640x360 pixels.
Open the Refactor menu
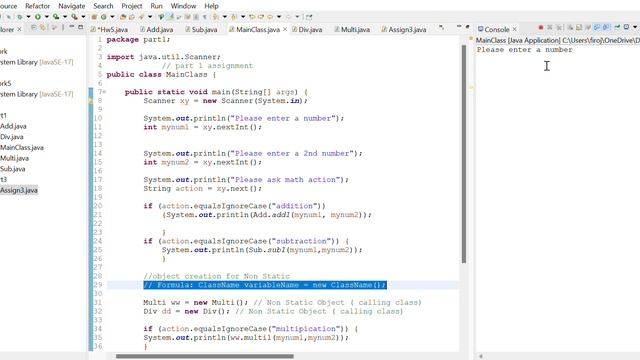[x=37, y=6]
